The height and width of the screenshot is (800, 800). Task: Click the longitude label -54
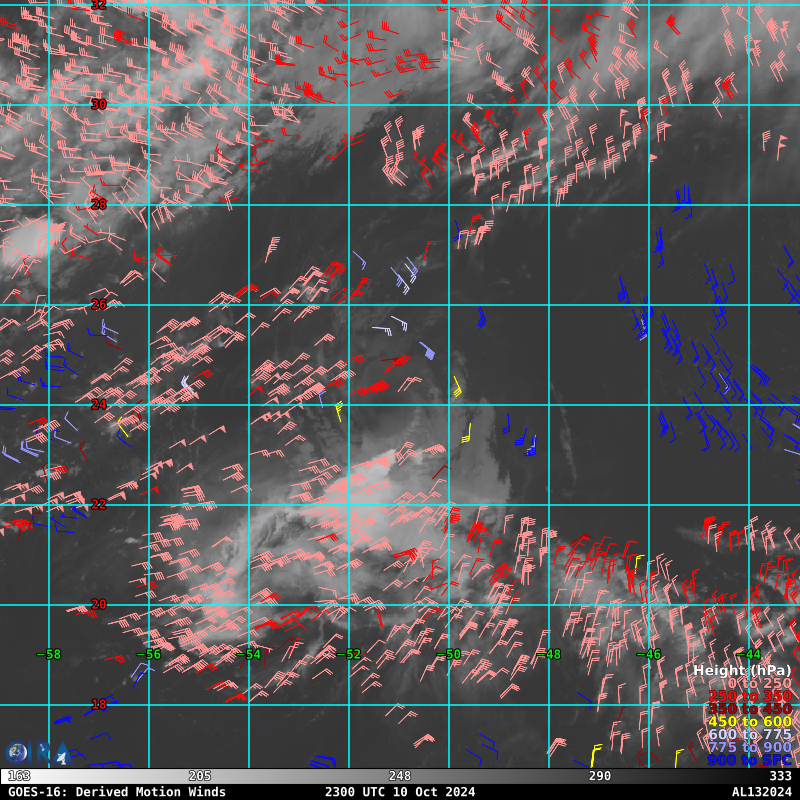[x=249, y=654]
